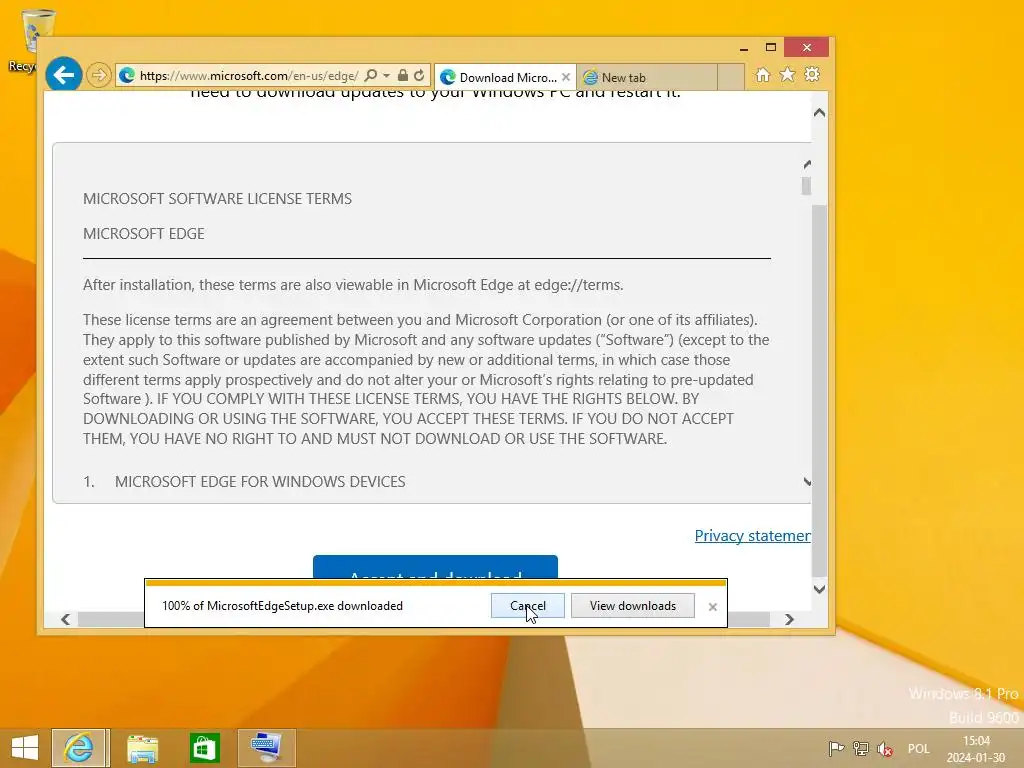Click the edge://terms sentence text
This screenshot has width=1024, height=768.
tap(353, 285)
